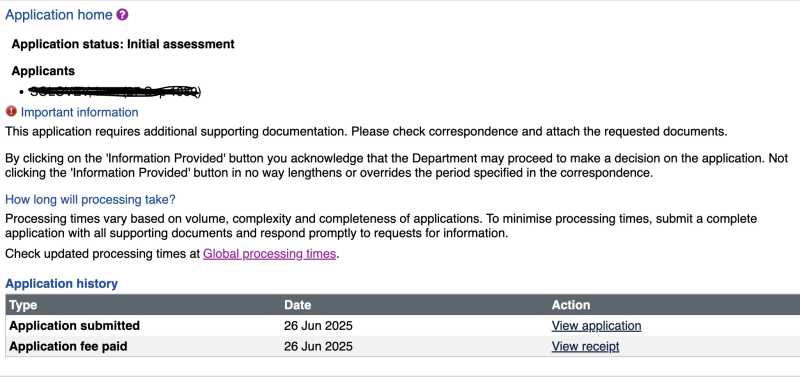Image resolution: width=800 pixels, height=377 pixels.
Task: Click the red Important information alert icon
Action: tap(11, 111)
